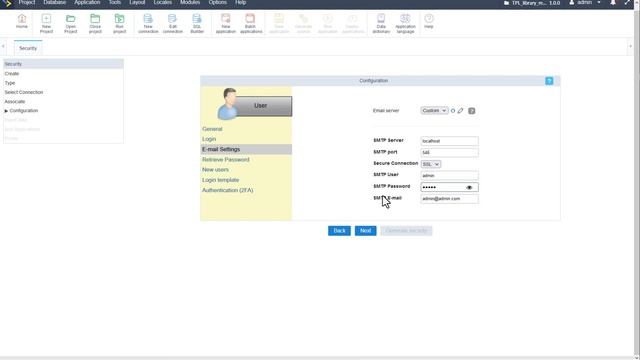
Task: Toggle SMTP password visibility eye icon
Action: point(469,187)
